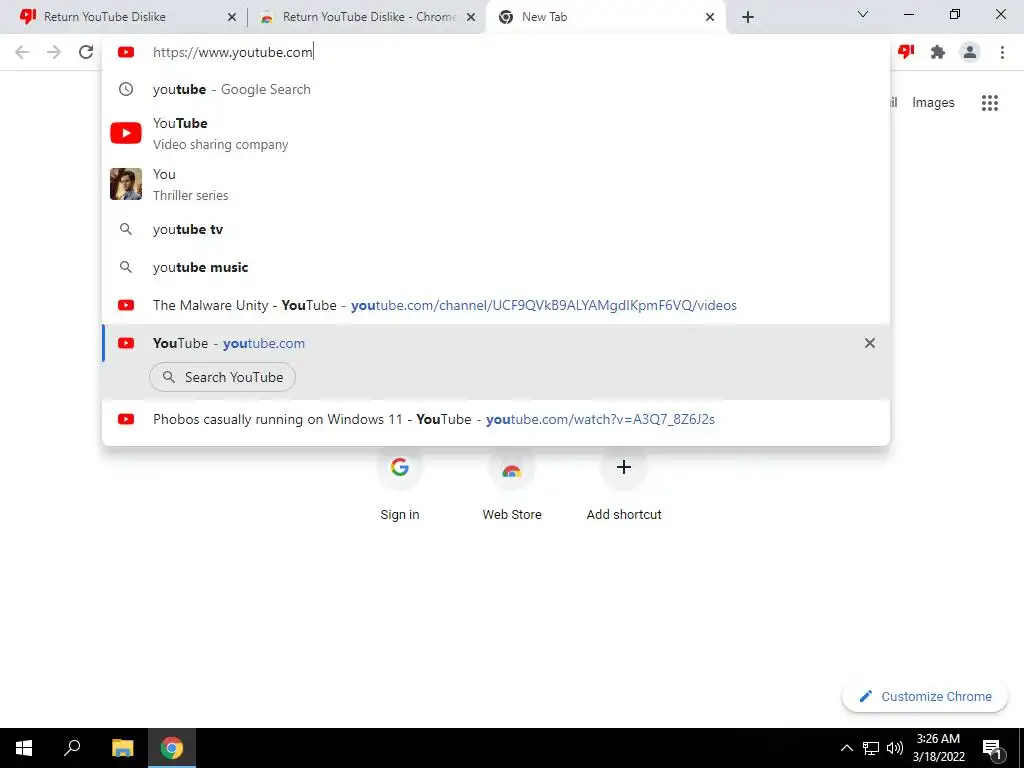Open the taskbar clock and date
This screenshot has height=768, width=1024.
938,748
